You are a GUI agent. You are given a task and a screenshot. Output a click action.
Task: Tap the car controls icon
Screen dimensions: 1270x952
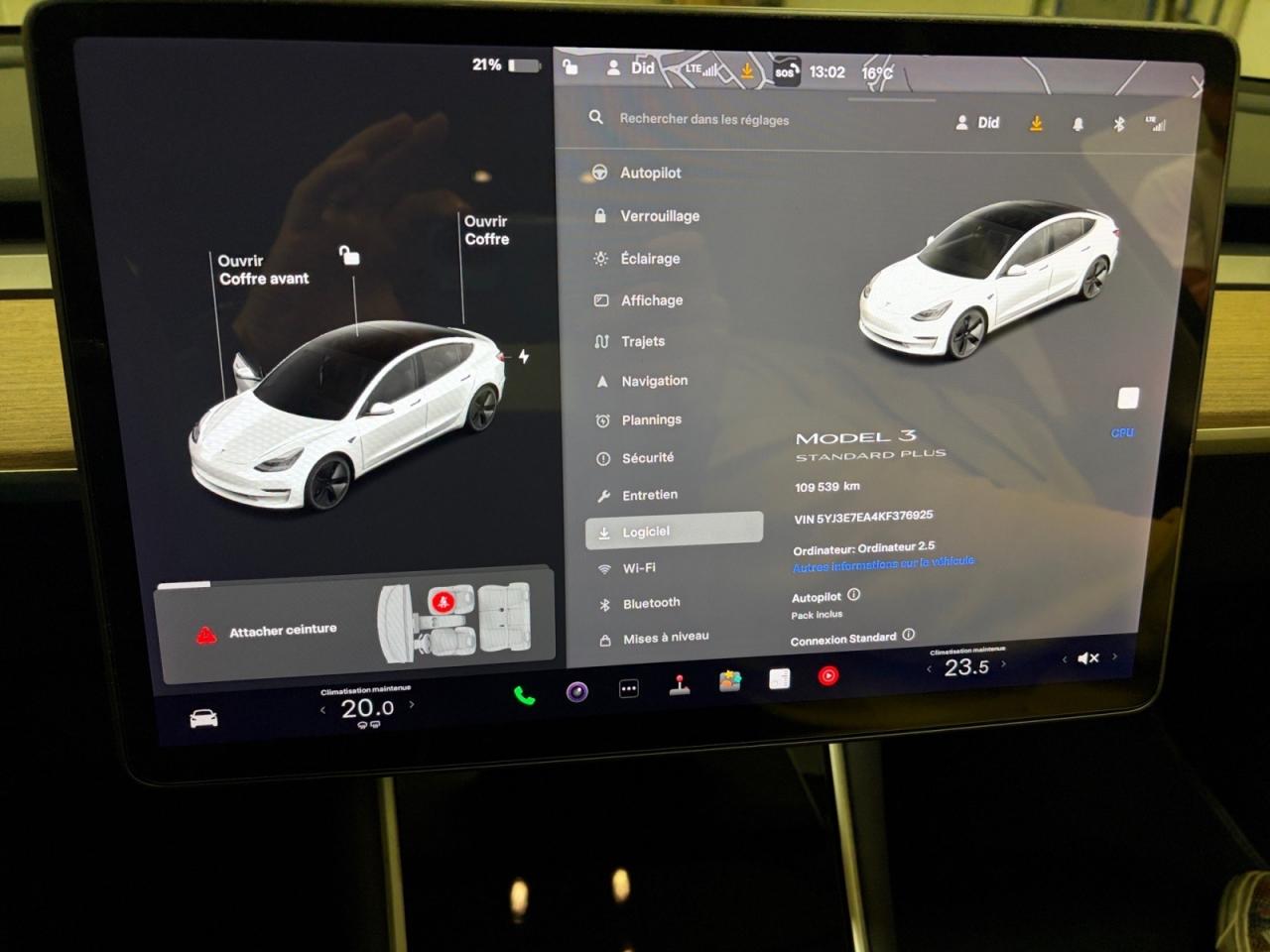tap(204, 719)
